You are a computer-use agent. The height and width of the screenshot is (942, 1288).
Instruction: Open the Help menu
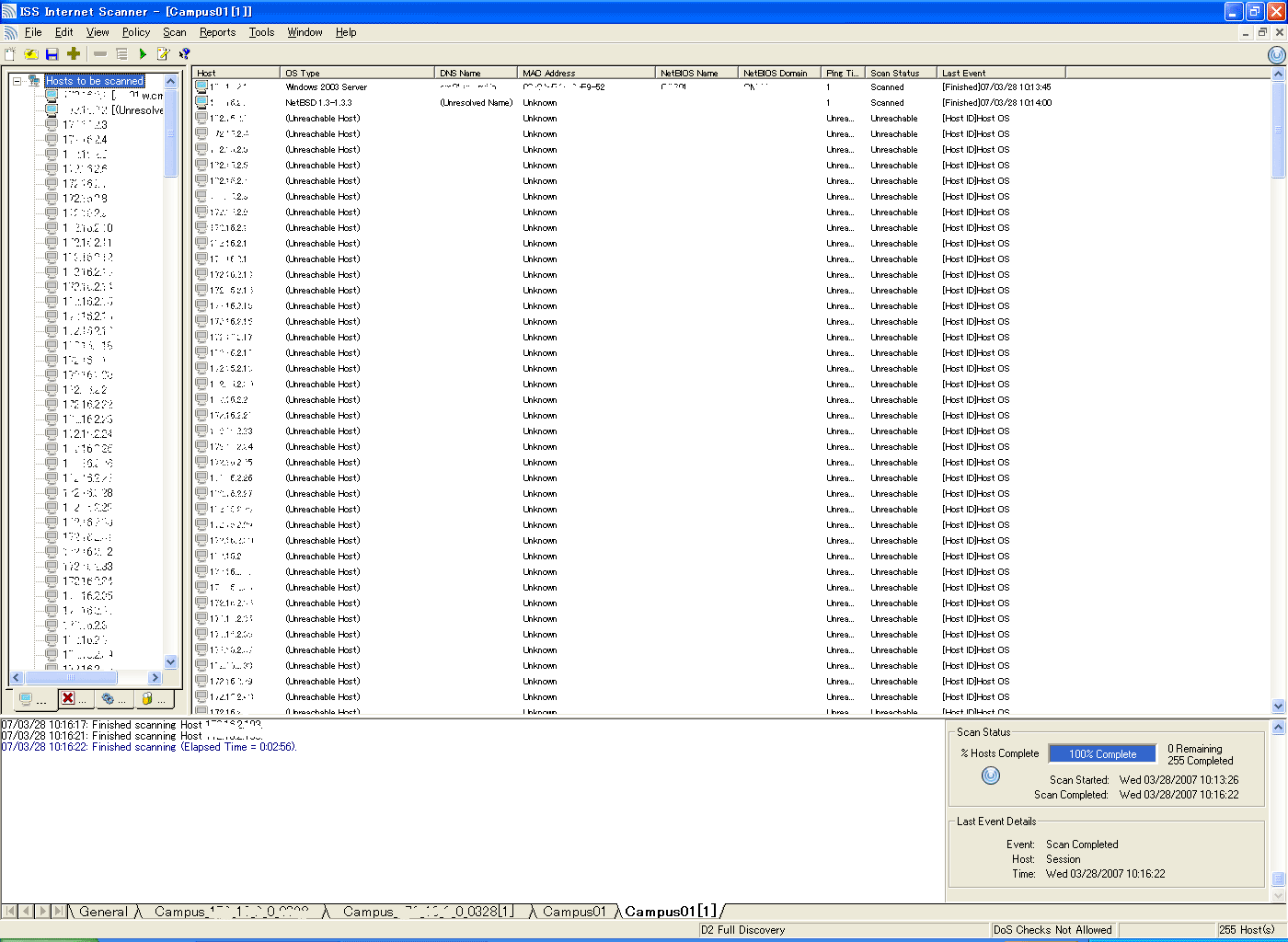346,32
